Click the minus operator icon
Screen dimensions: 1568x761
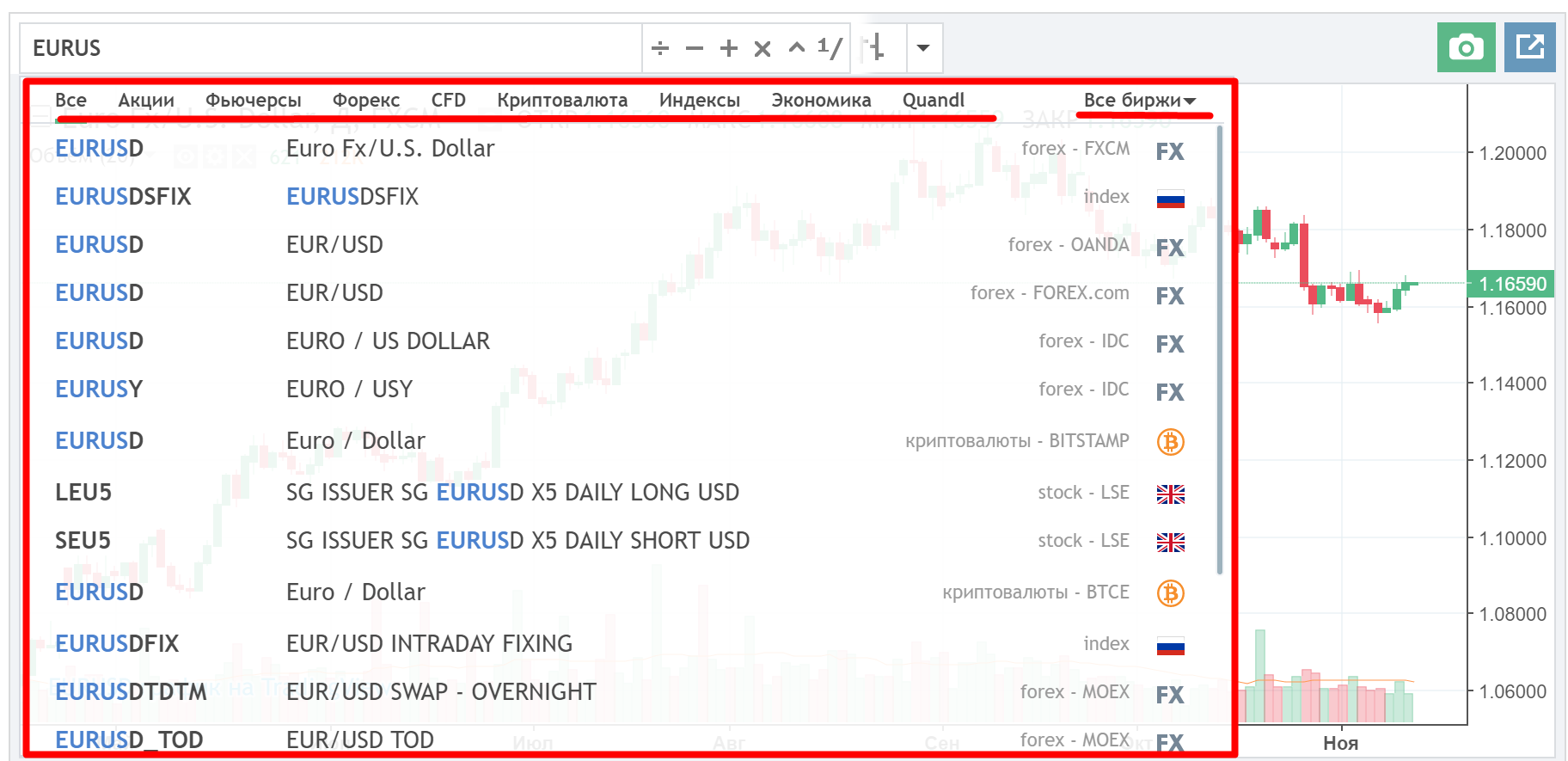click(x=695, y=48)
